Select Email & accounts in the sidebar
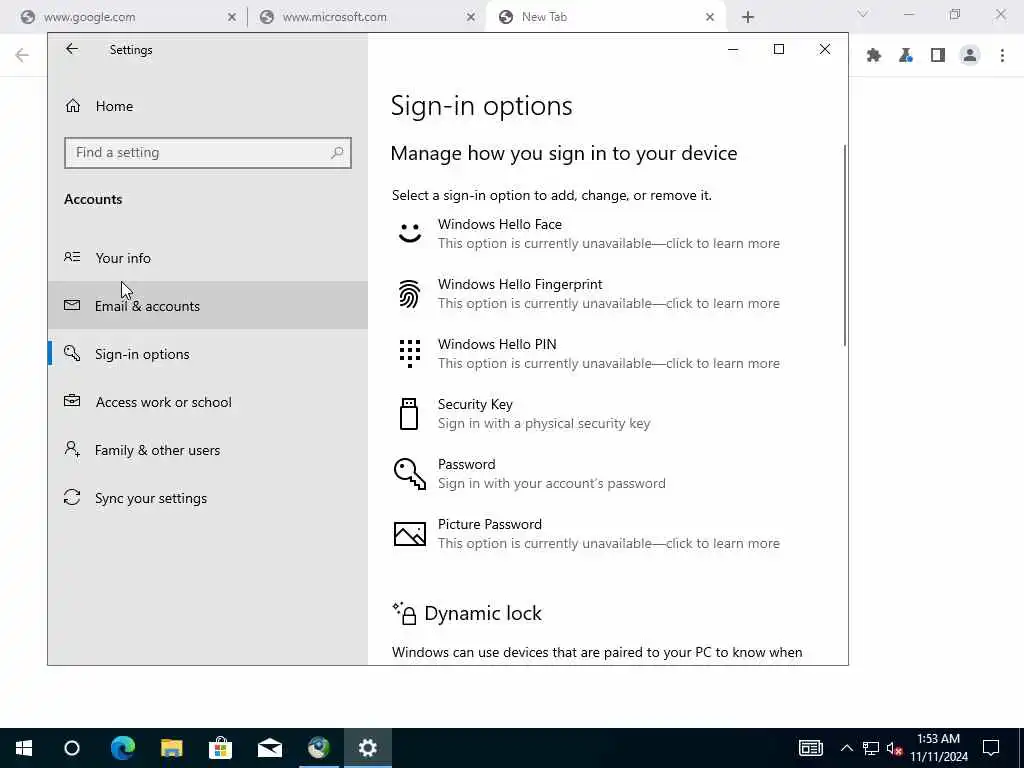Image resolution: width=1024 pixels, height=768 pixels. [x=208, y=306]
